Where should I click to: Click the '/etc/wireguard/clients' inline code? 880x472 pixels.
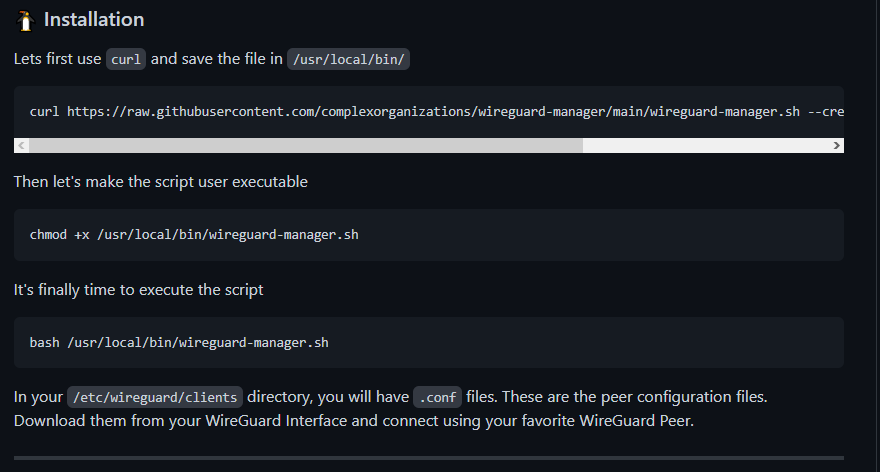pyautogui.click(x=155, y=397)
